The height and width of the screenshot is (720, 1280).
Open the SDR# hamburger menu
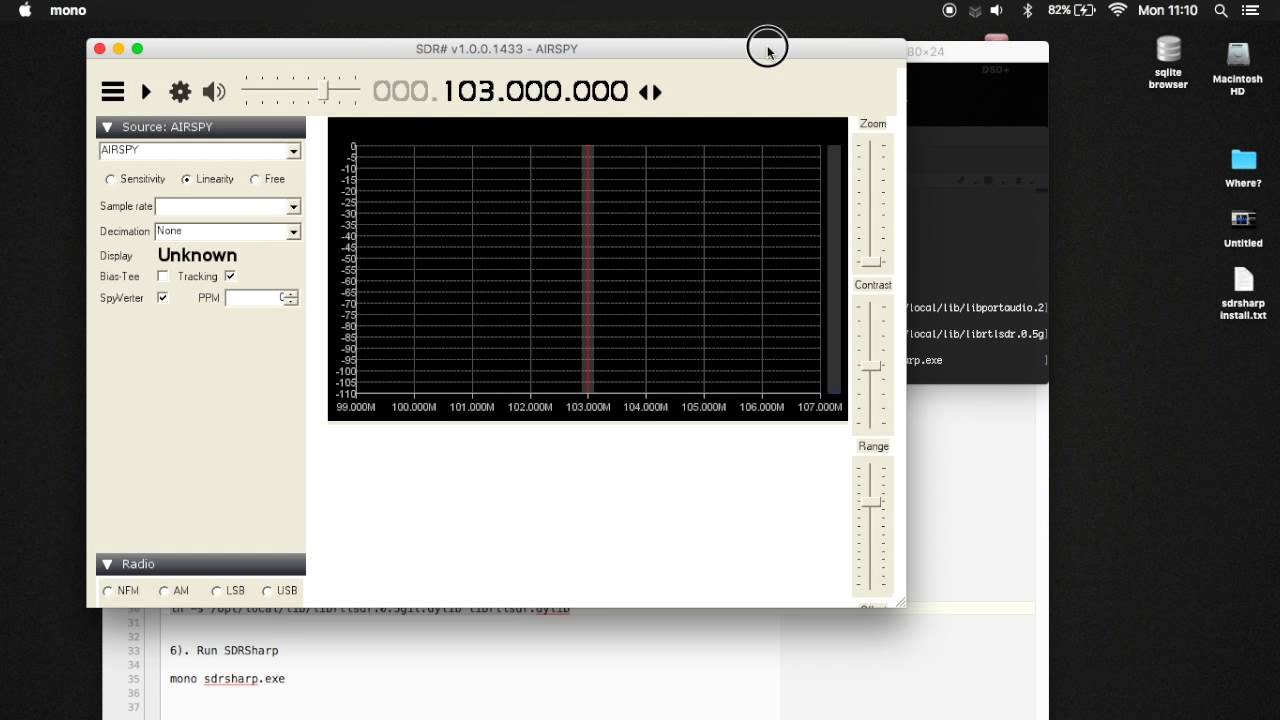[113, 92]
